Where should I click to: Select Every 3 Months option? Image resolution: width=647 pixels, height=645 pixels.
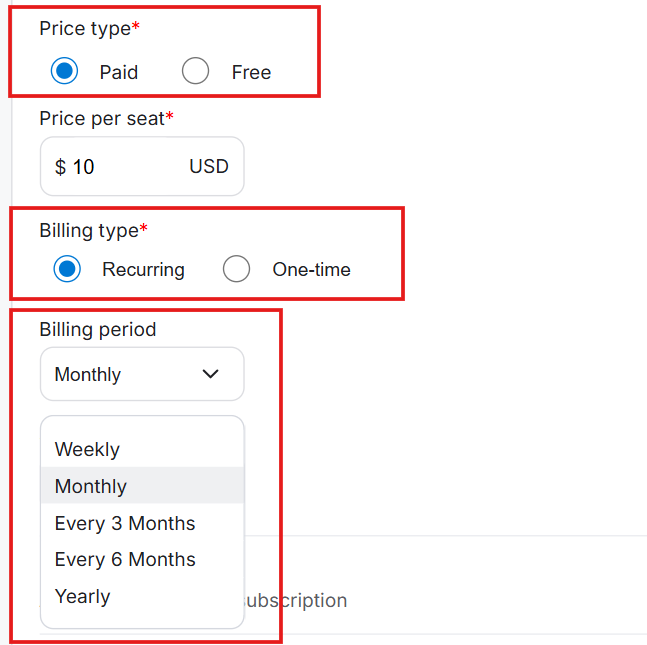click(125, 523)
